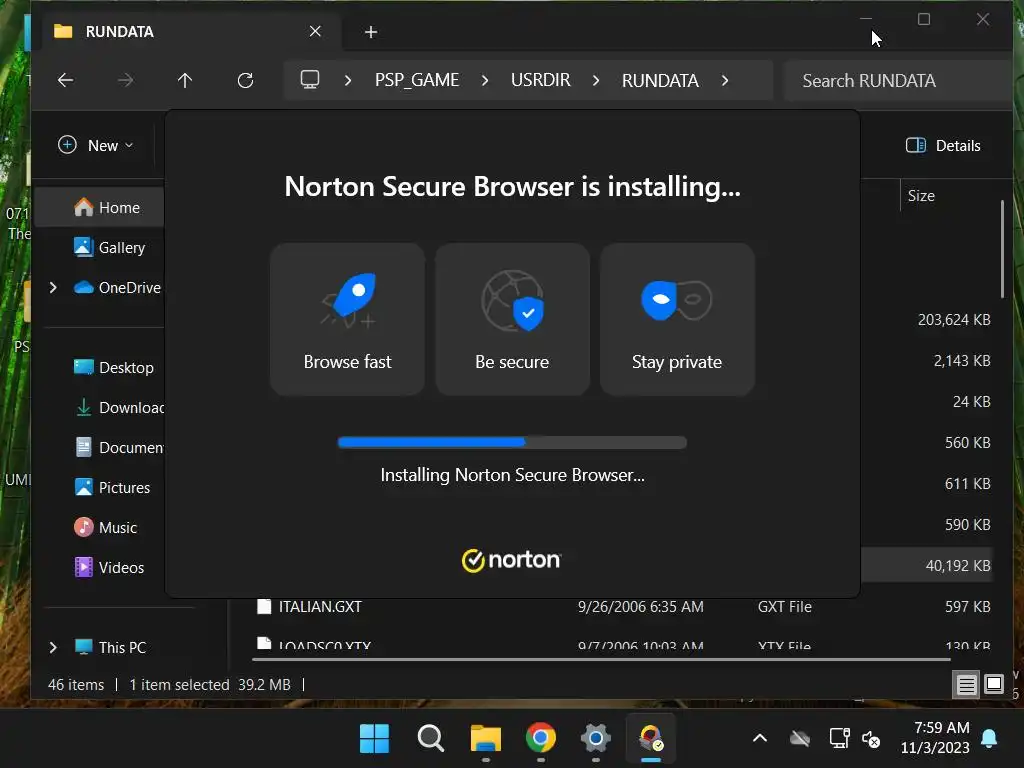Click the Stay private mask card
This screenshot has height=768, width=1024.
[677, 319]
